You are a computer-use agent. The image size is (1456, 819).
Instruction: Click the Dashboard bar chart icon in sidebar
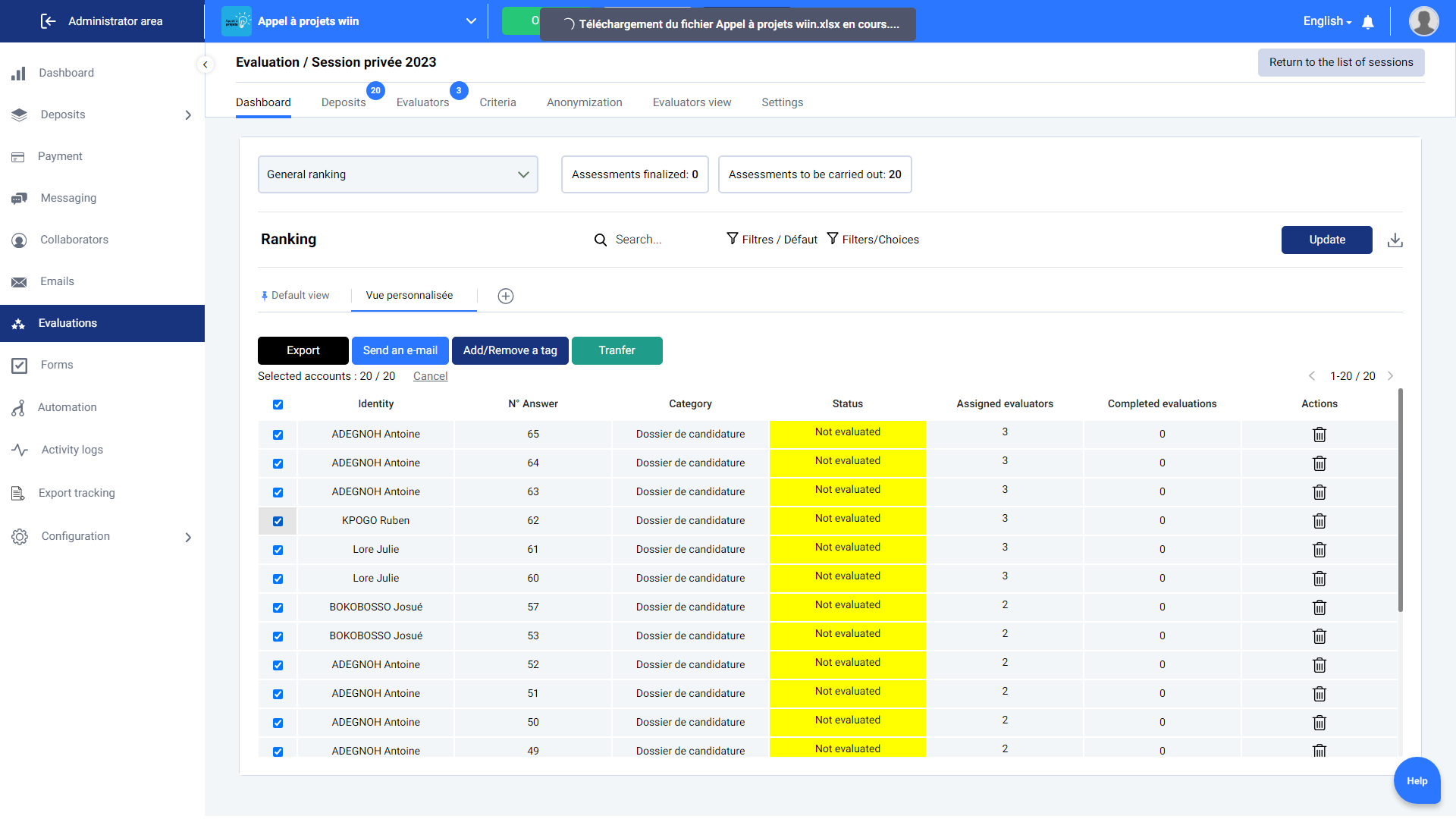[x=19, y=74]
